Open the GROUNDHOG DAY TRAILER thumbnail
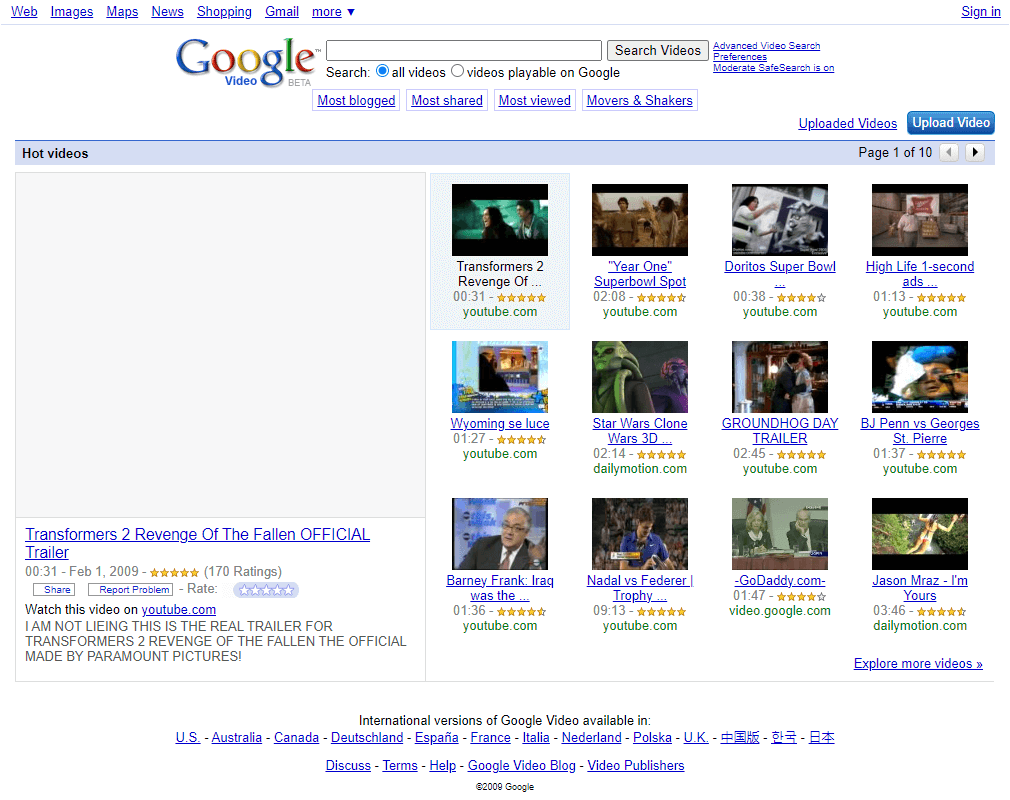Image resolution: width=1010 pixels, height=800 pixels. 780,377
